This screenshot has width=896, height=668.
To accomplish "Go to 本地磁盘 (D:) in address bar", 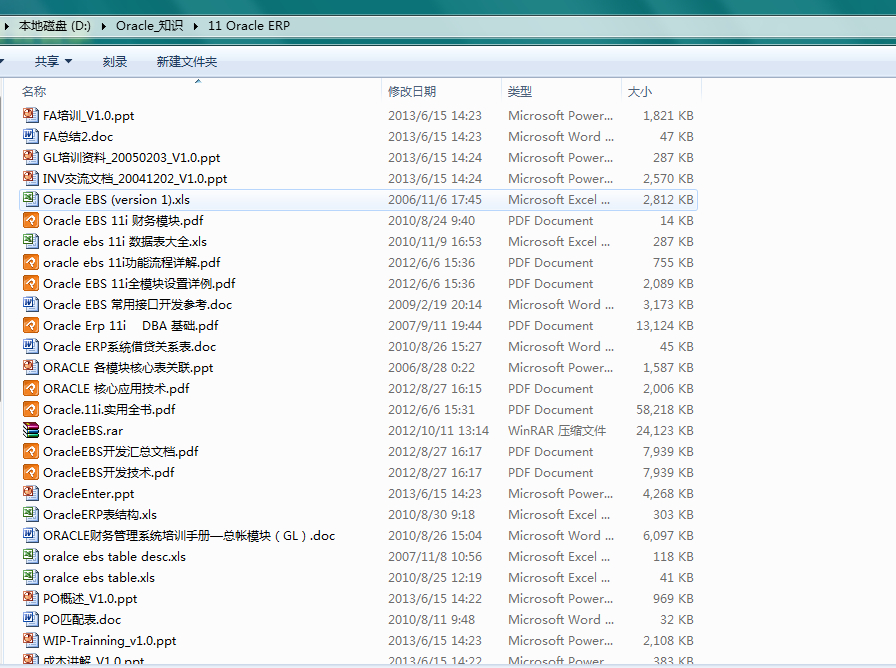I will [x=55, y=26].
